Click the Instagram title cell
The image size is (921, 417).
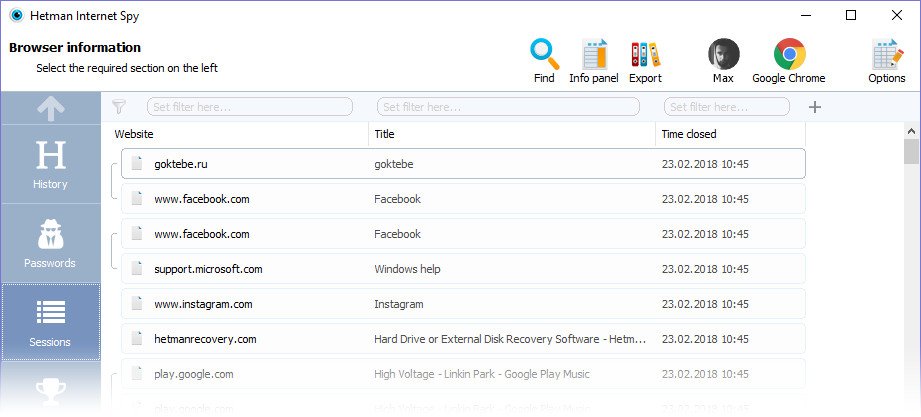click(399, 304)
